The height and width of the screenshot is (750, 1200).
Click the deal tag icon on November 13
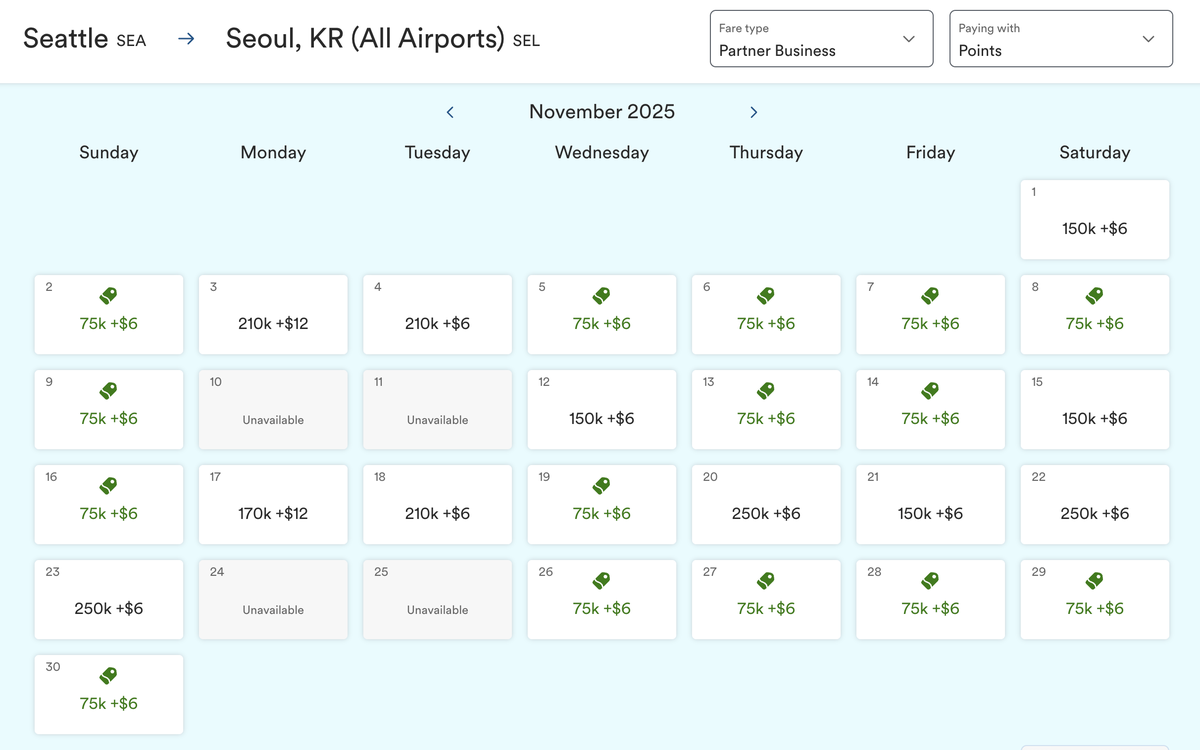[x=766, y=391]
